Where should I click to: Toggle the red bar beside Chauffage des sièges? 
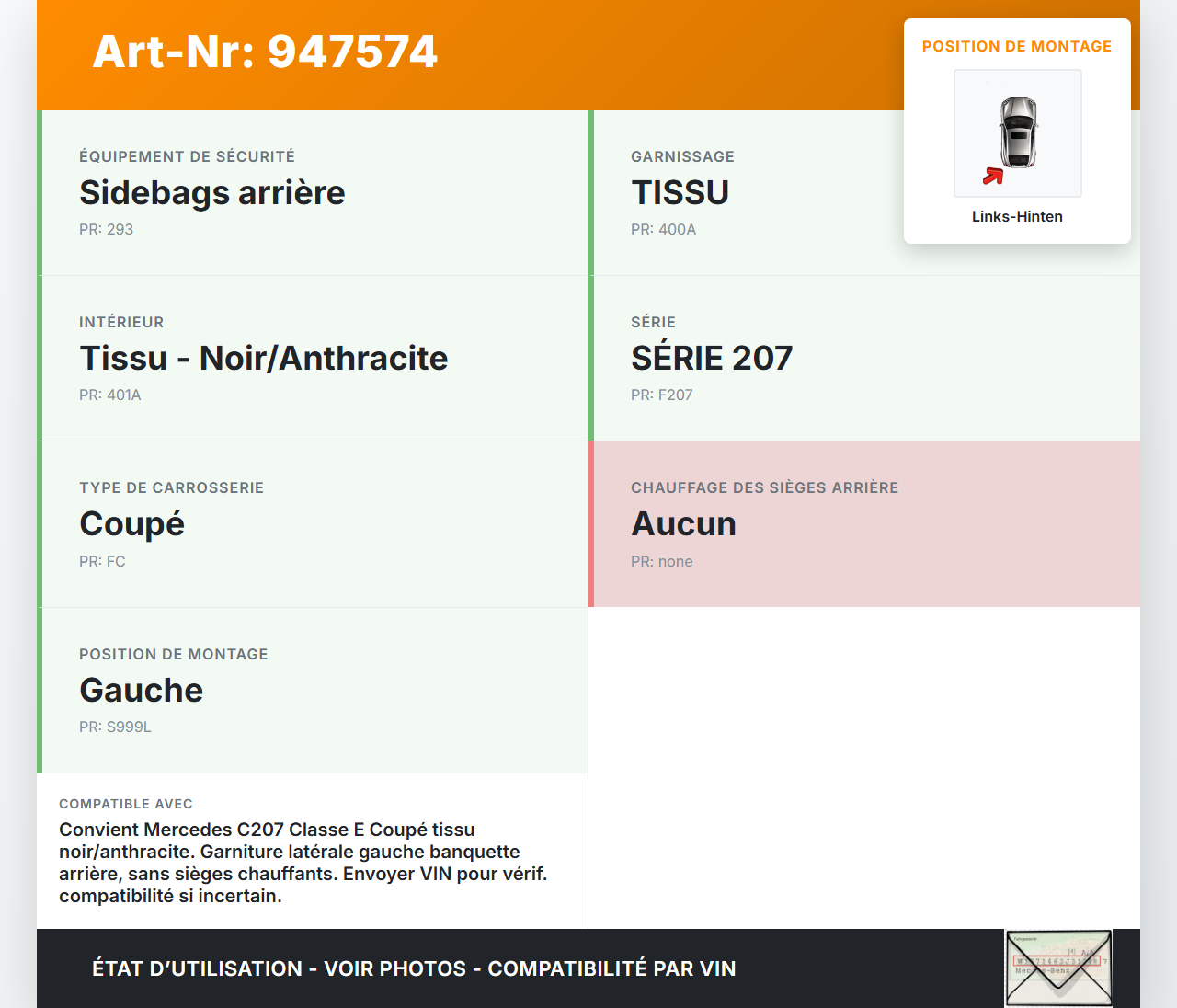click(x=590, y=524)
